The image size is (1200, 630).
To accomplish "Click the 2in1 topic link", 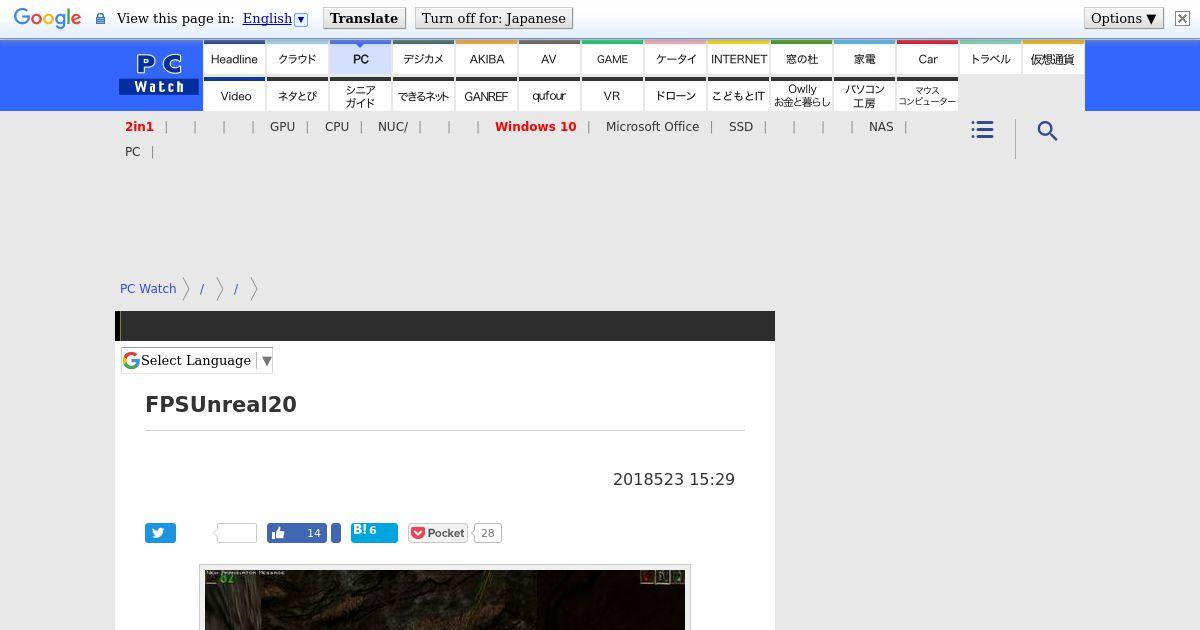I will pyautogui.click(x=139, y=127).
